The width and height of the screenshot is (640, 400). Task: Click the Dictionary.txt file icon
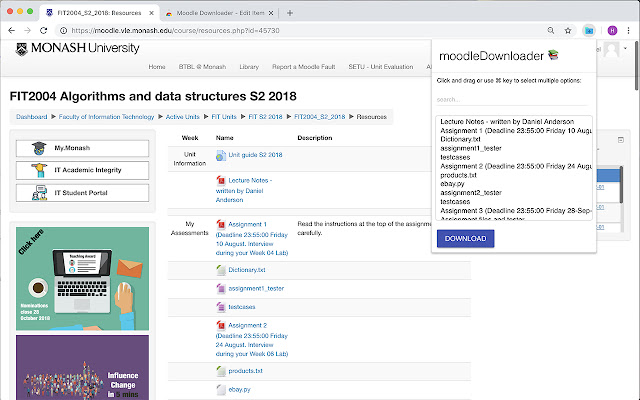coord(220,269)
